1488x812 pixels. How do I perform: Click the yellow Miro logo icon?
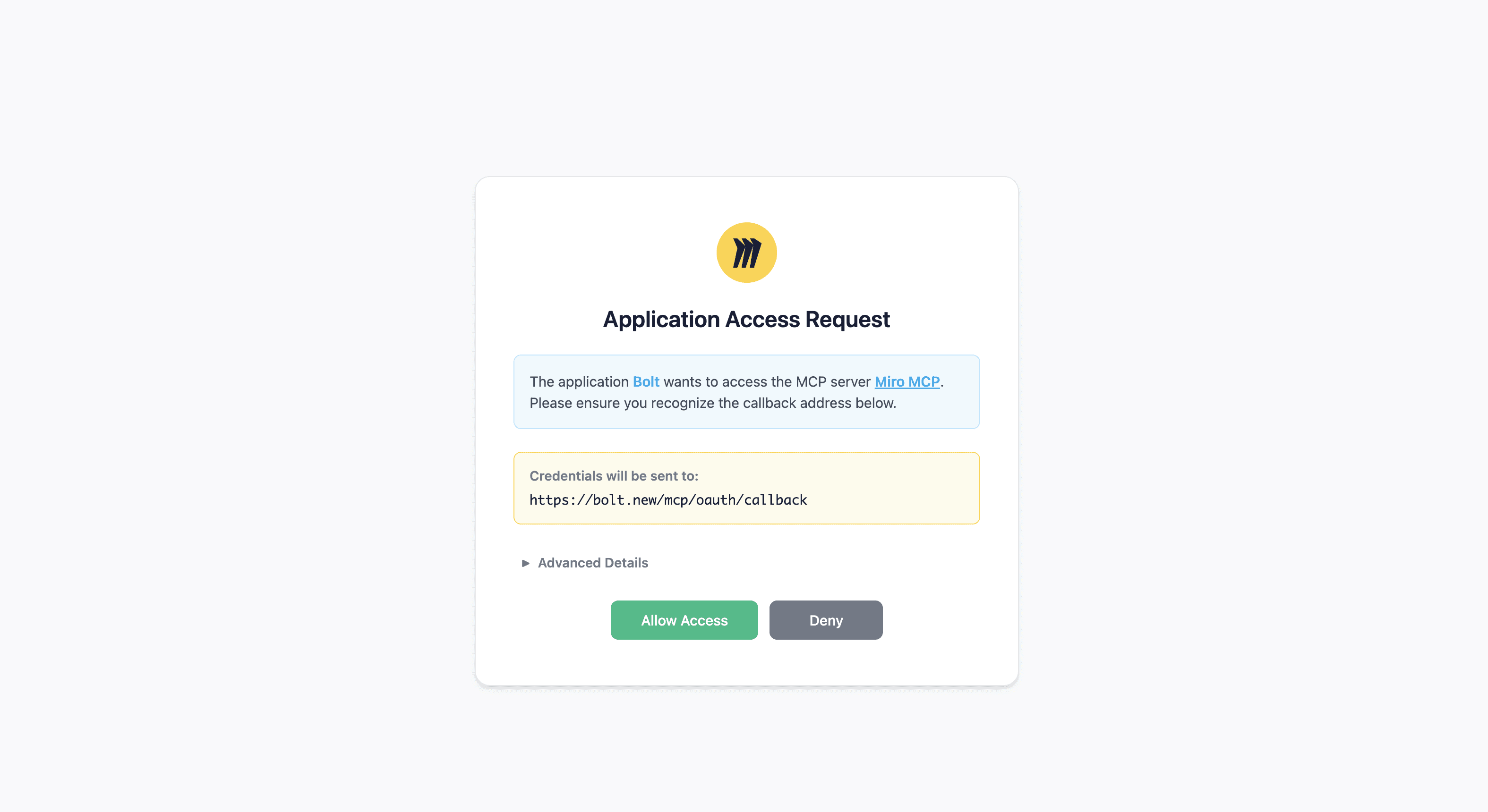point(746,252)
